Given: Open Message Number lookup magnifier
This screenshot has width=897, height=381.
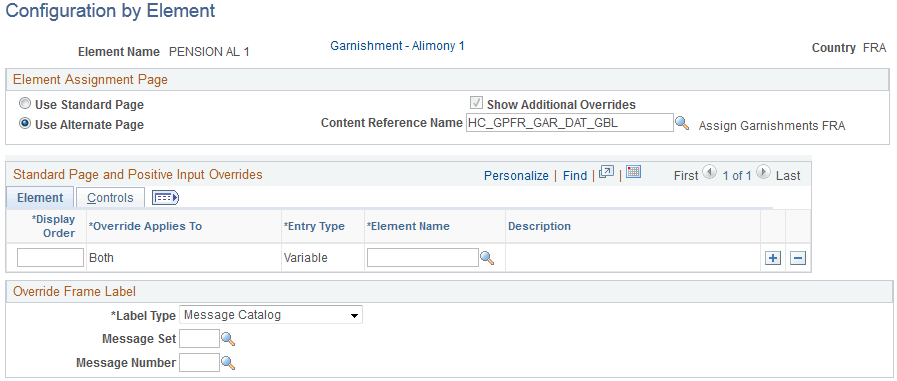Looking at the screenshot, I should coord(228,363).
